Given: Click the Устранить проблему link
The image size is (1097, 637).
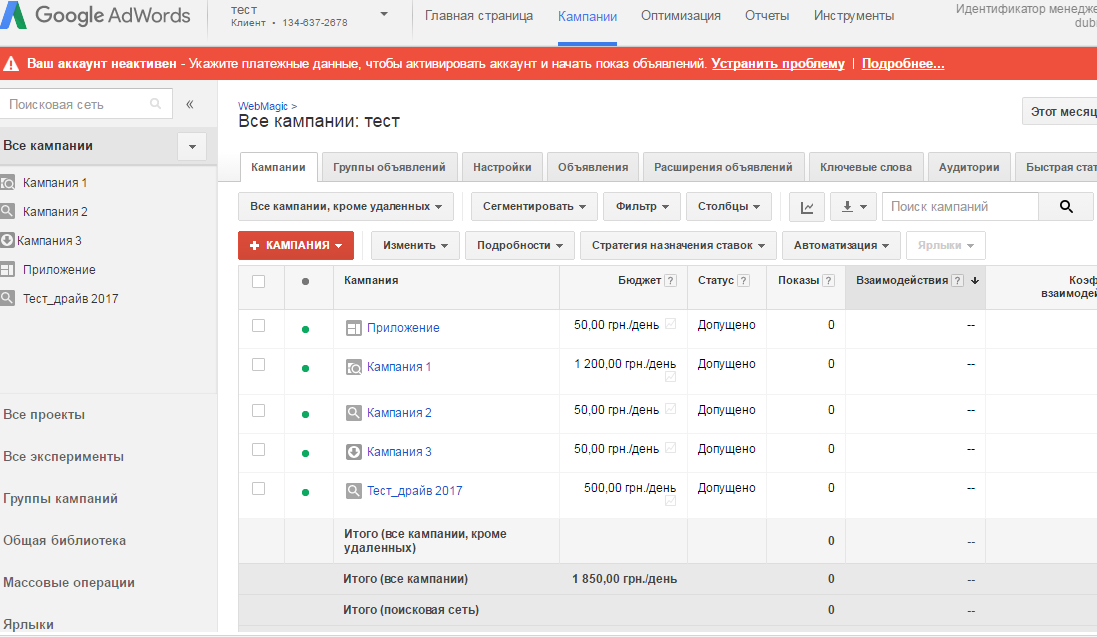Looking at the screenshot, I should pyautogui.click(x=778, y=63).
